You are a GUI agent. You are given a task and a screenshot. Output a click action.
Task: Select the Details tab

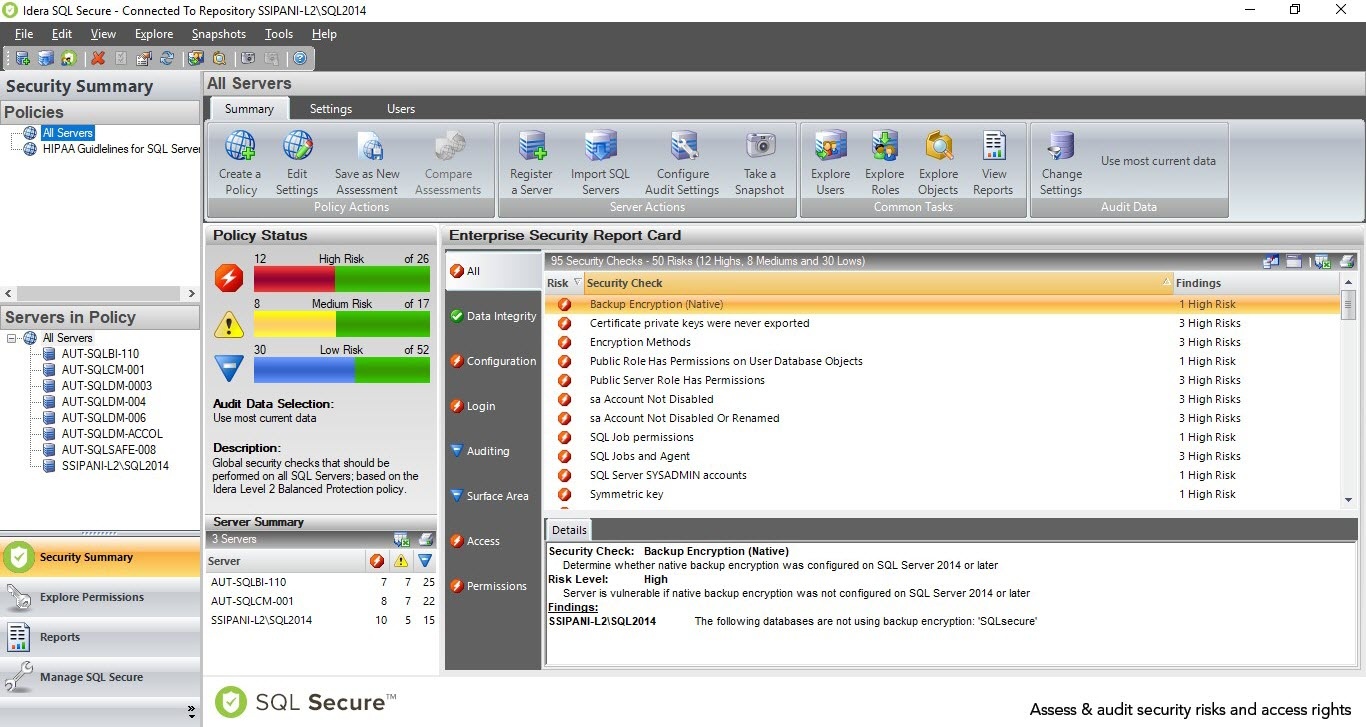570,530
